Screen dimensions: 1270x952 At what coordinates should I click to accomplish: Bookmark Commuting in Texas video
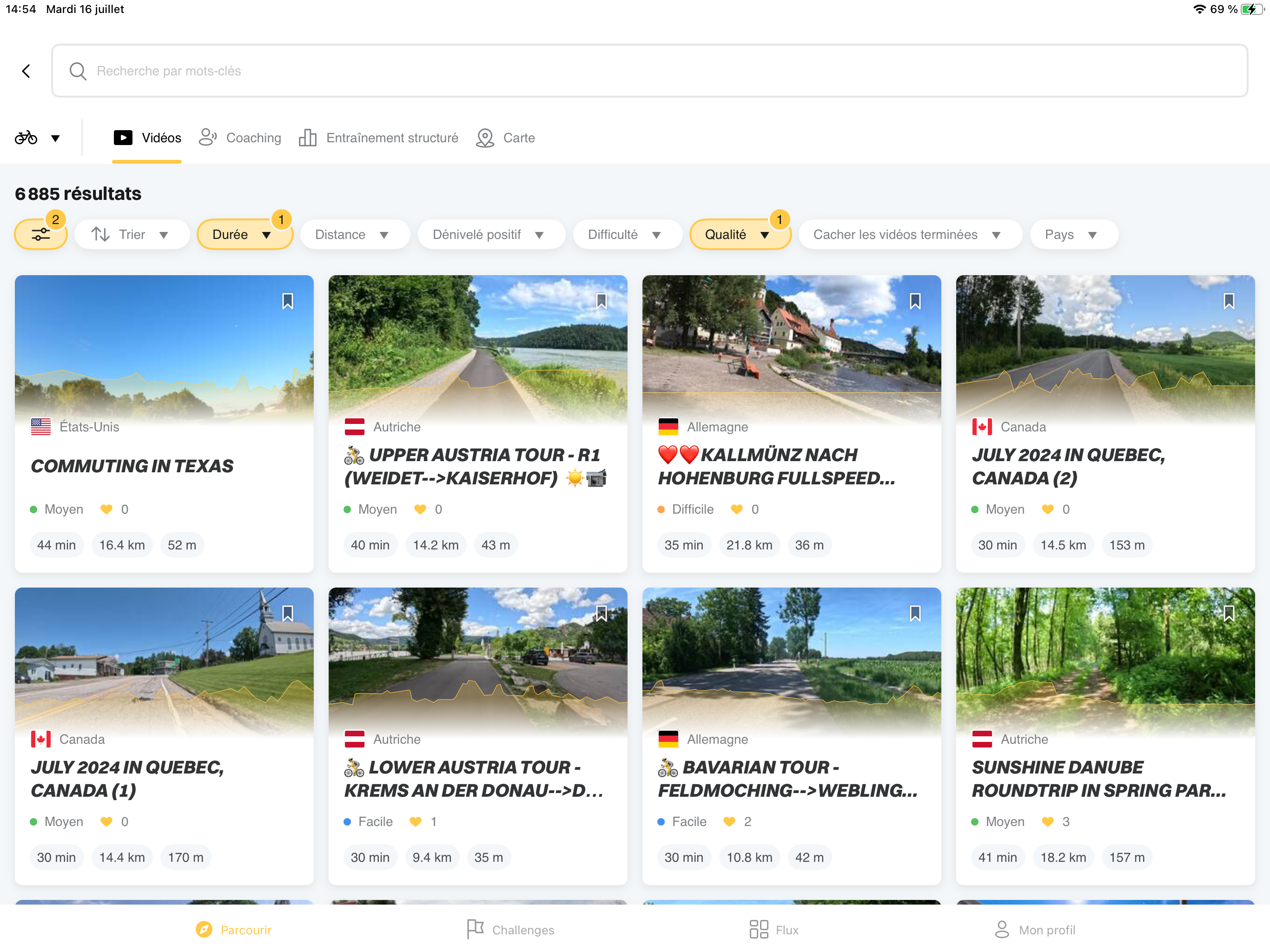pyautogui.click(x=288, y=301)
